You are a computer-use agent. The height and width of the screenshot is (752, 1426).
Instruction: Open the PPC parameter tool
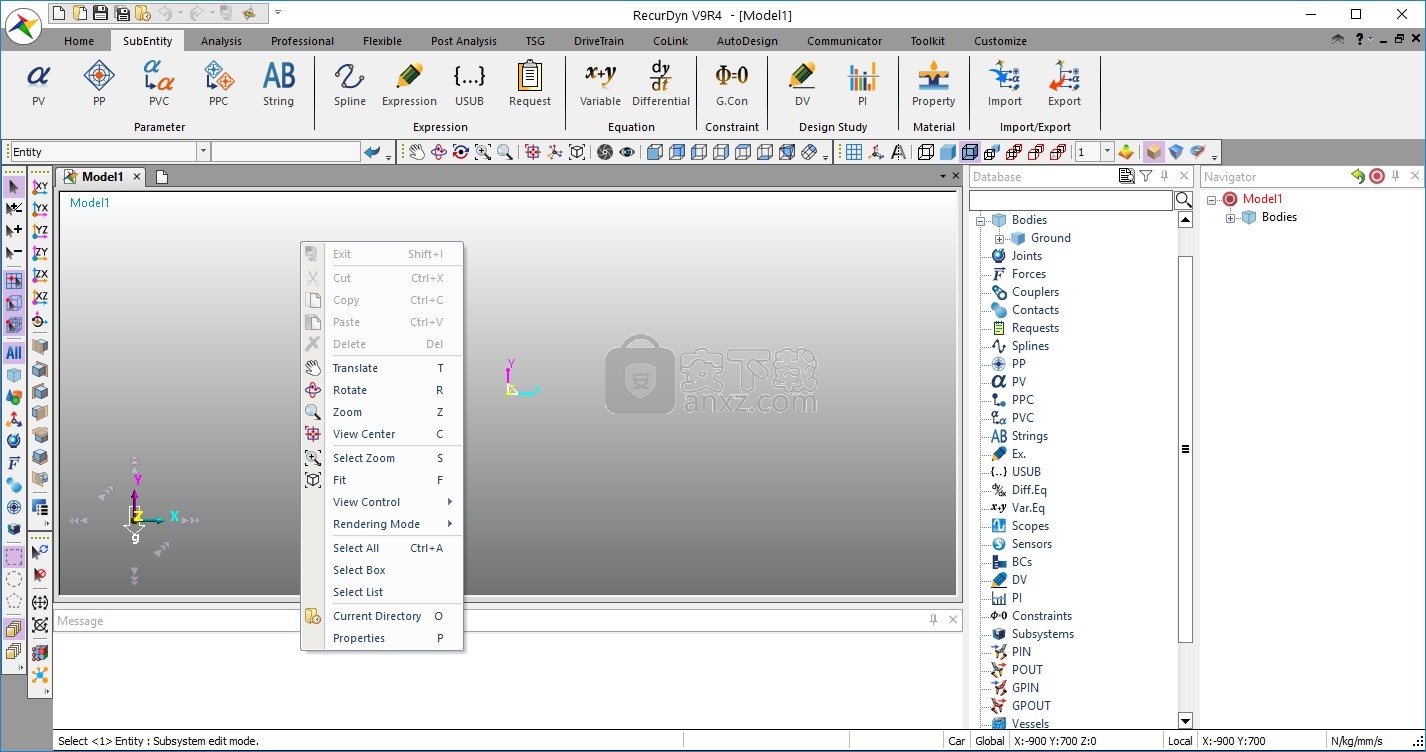pos(218,83)
